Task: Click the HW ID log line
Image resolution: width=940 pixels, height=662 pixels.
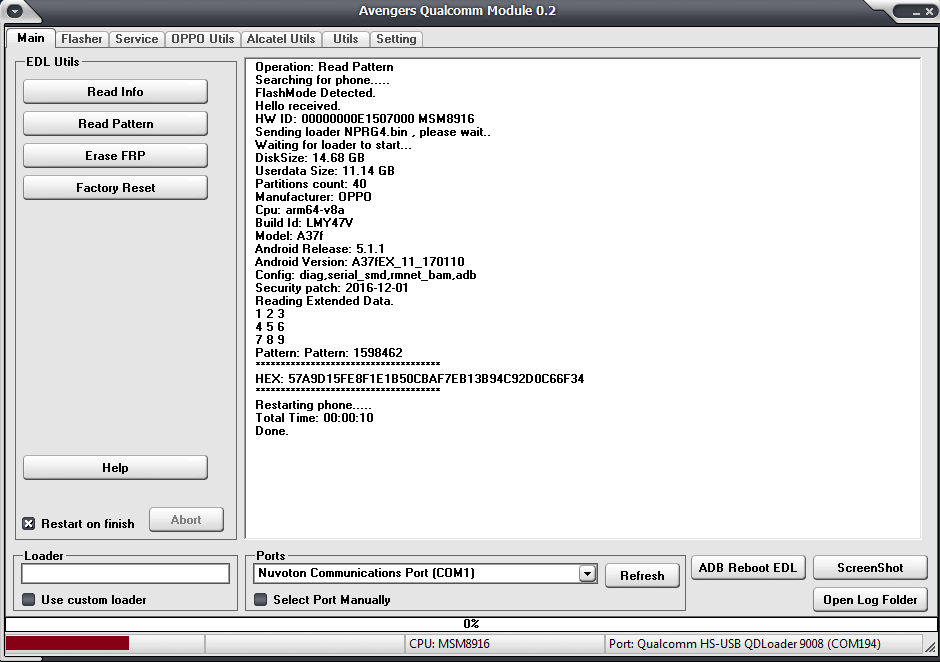Action: click(364, 119)
